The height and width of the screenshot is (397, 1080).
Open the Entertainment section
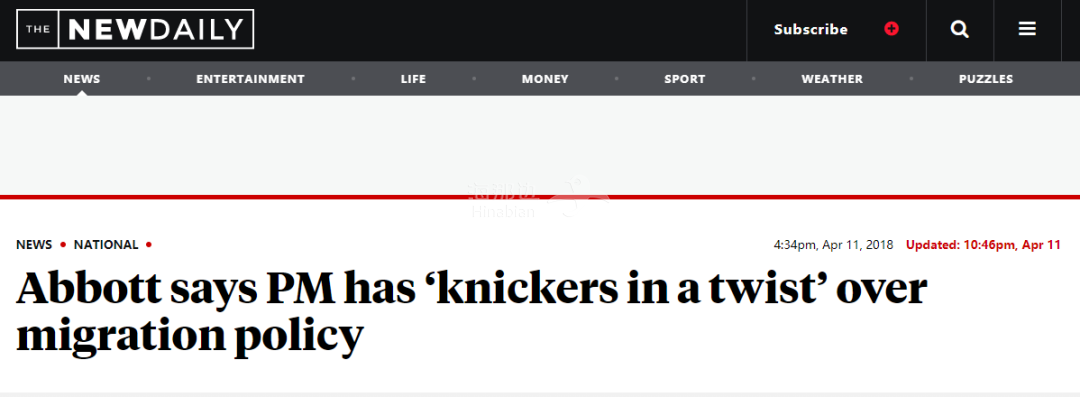pyautogui.click(x=250, y=79)
